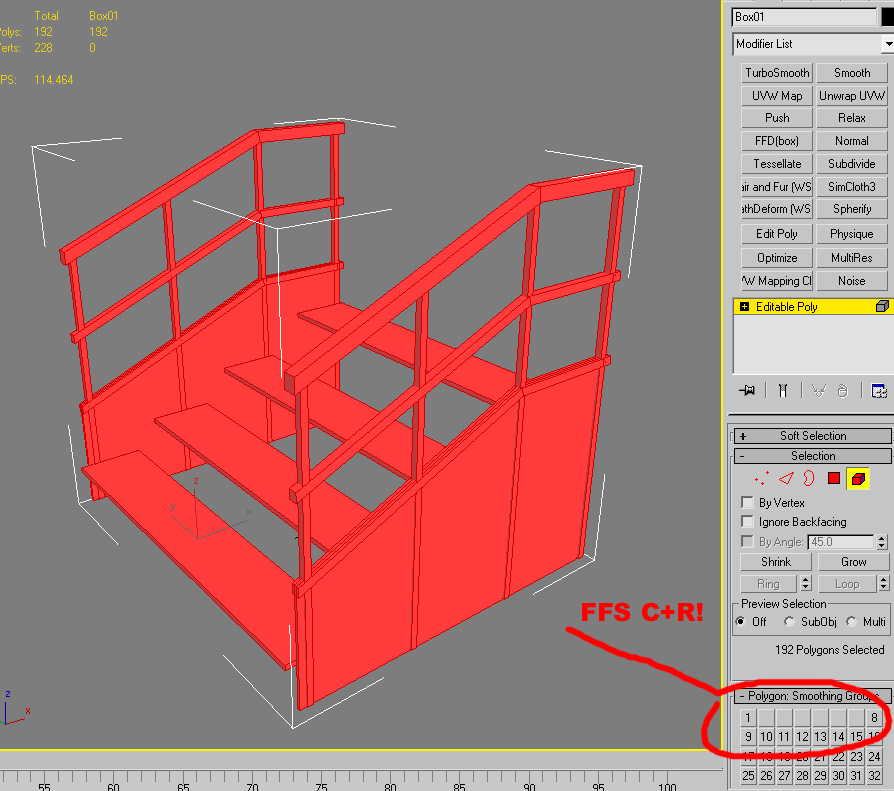This screenshot has width=894, height=791.
Task: Select Polygon sub-object mode icon
Action: [x=833, y=479]
